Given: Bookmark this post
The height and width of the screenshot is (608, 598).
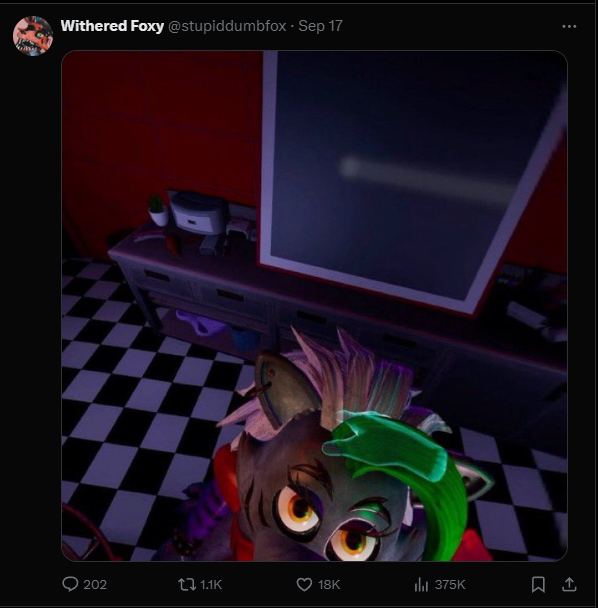Looking at the screenshot, I should pos(538,584).
